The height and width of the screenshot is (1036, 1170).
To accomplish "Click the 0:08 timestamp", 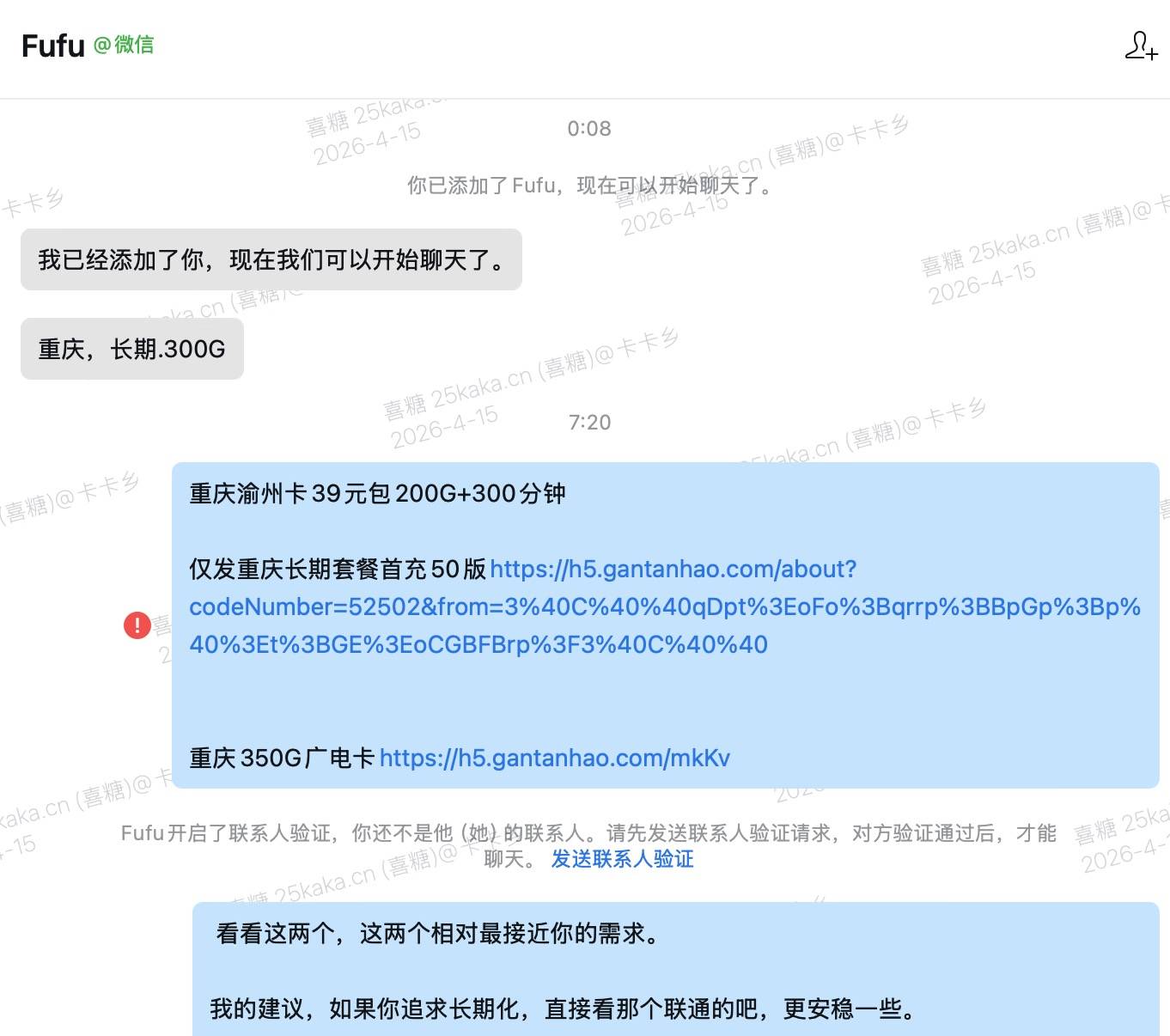I will pos(589,129).
